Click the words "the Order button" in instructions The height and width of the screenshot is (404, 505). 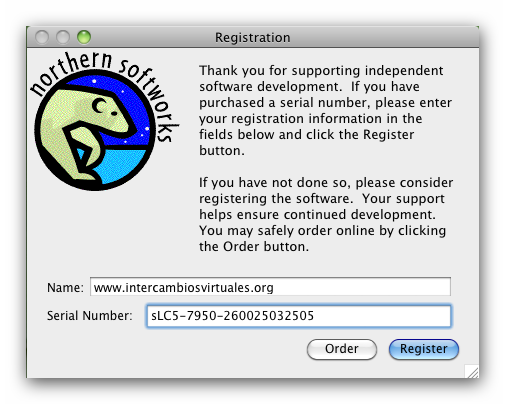252,246
